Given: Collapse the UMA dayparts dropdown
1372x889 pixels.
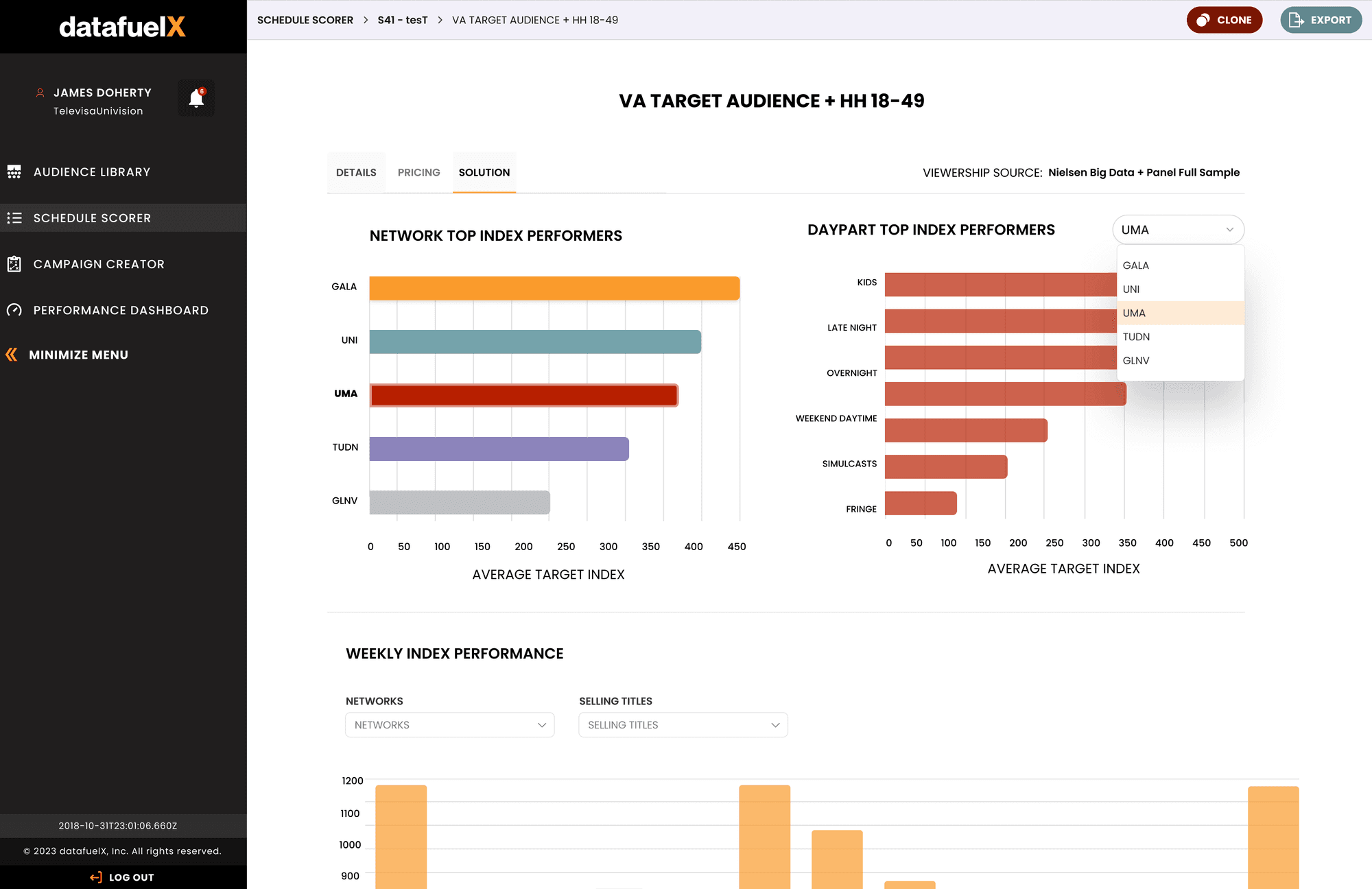Looking at the screenshot, I should tap(1178, 230).
